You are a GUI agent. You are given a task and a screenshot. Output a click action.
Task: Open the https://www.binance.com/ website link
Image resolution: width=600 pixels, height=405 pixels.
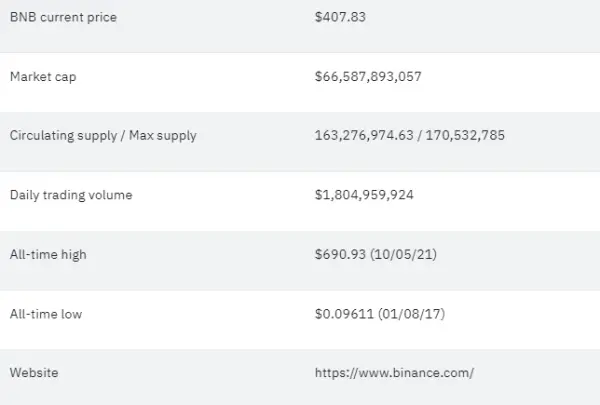395,373
